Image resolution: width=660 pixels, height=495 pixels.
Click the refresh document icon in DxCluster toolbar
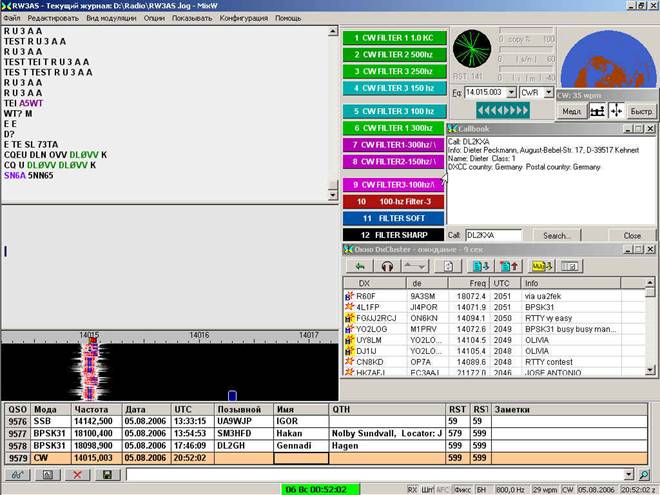coord(448,266)
